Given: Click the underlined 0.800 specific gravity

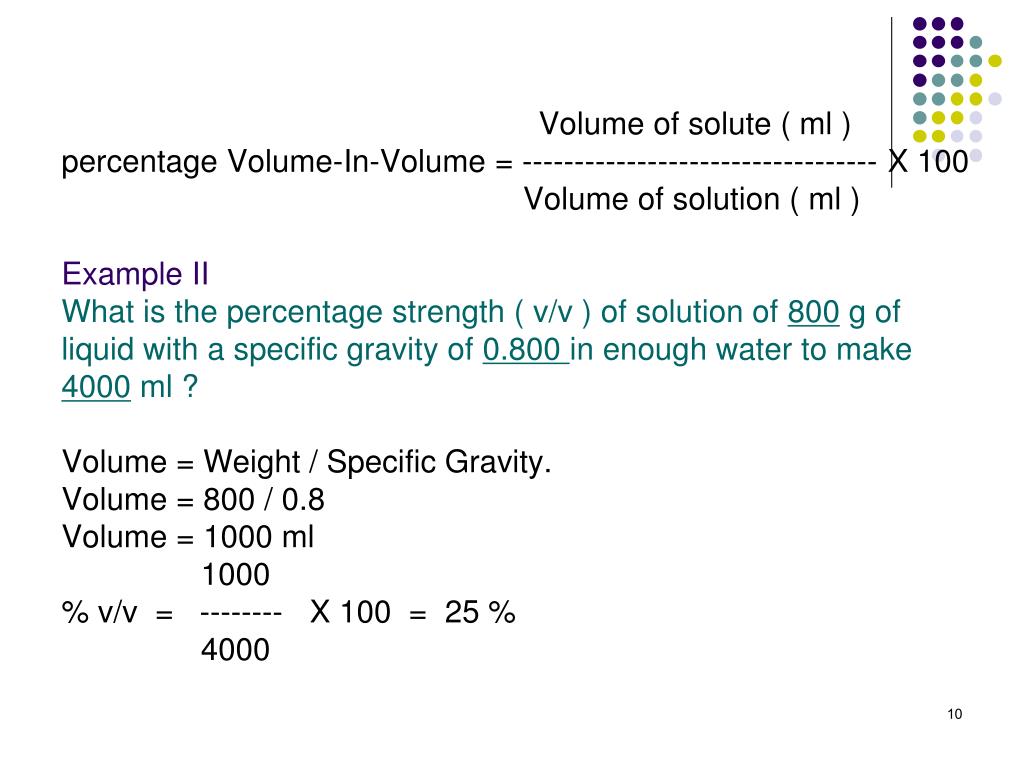Looking at the screenshot, I should point(525,349).
